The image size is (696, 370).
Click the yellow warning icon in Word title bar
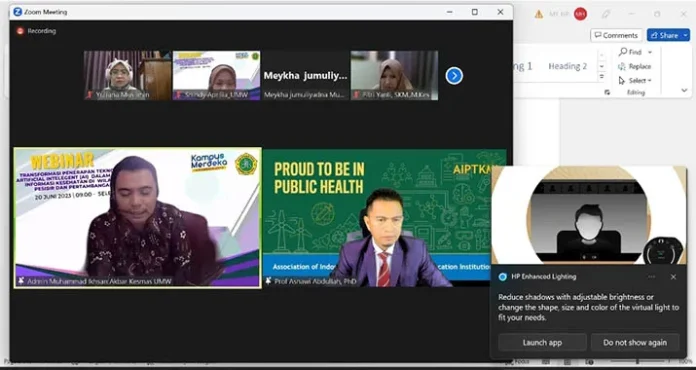pos(539,14)
